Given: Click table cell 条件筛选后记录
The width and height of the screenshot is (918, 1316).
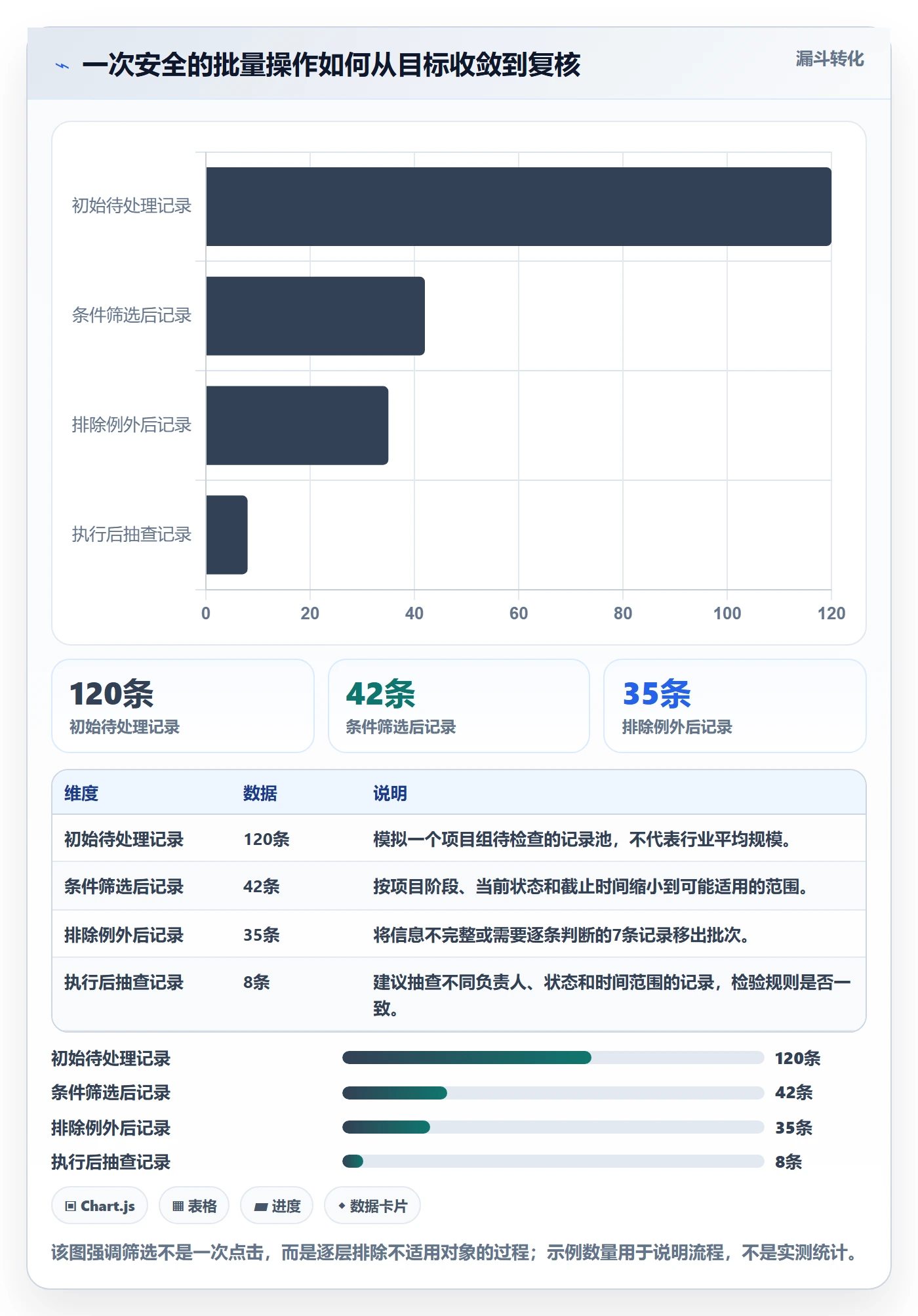Looking at the screenshot, I should pyautogui.click(x=124, y=886).
